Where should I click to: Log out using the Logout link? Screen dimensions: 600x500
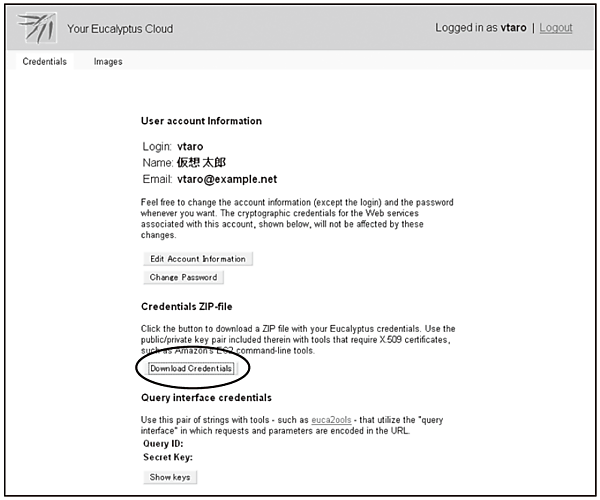556,28
